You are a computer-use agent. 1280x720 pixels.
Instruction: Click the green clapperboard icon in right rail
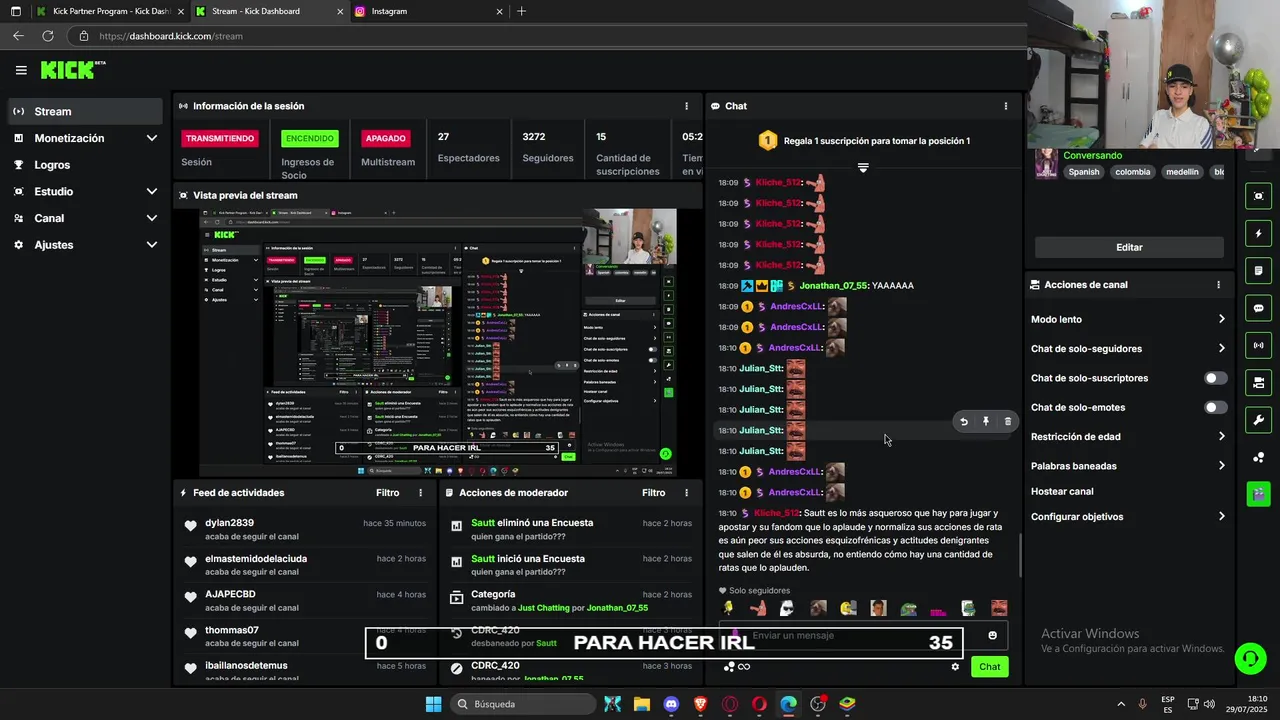[x=1258, y=494]
